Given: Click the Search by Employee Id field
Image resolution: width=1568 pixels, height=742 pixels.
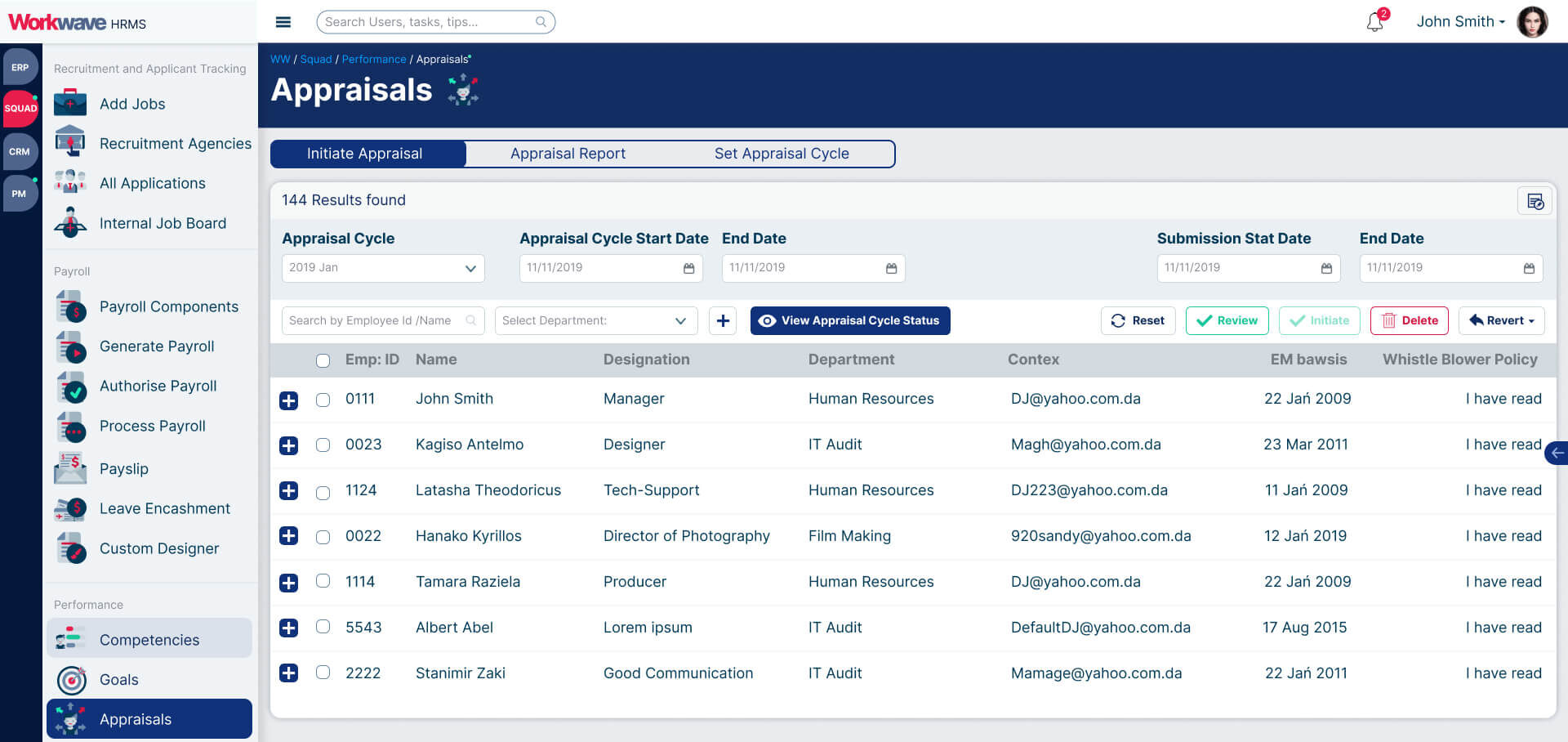Looking at the screenshot, I should (x=376, y=321).
